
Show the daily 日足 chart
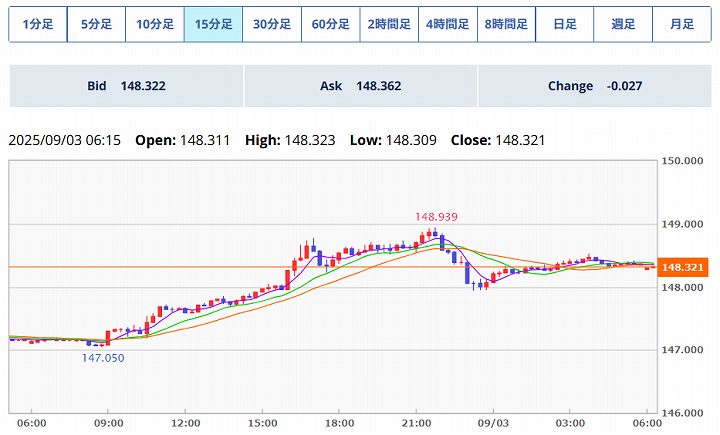pyautogui.click(x=565, y=24)
